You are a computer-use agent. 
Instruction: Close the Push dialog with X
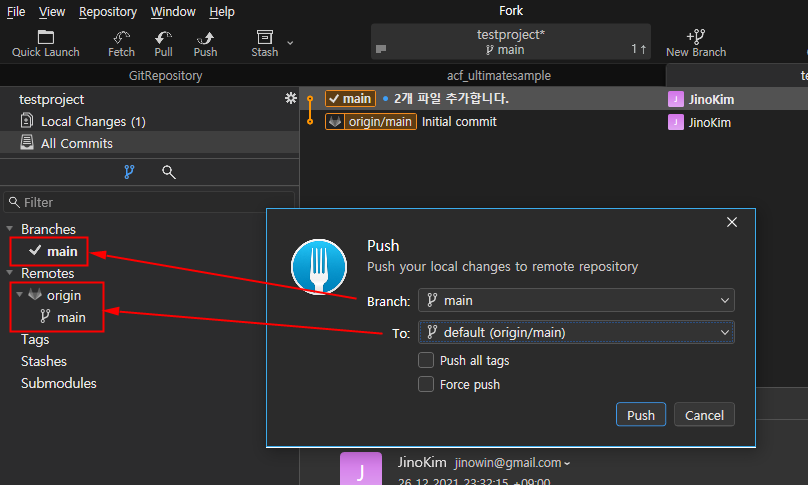[x=732, y=222]
